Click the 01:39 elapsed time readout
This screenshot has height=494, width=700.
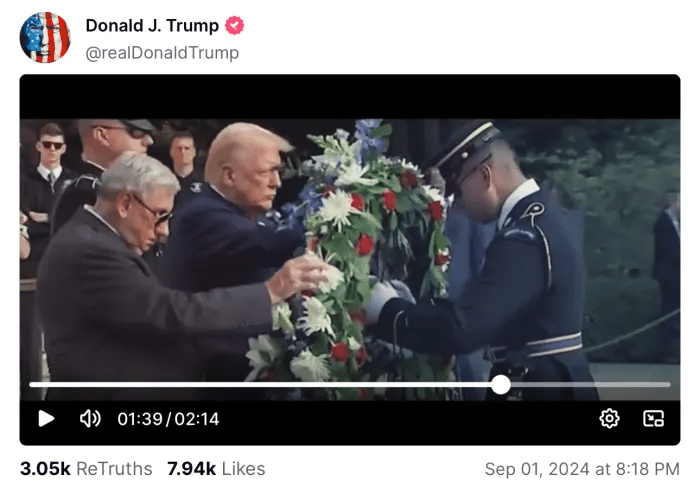[140, 419]
